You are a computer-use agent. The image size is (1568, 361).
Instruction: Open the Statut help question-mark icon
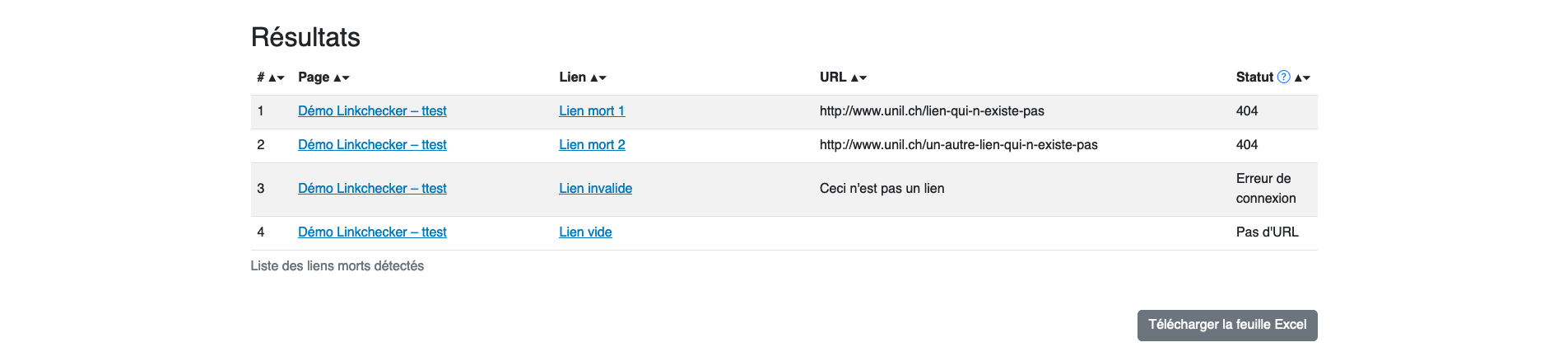(1283, 77)
